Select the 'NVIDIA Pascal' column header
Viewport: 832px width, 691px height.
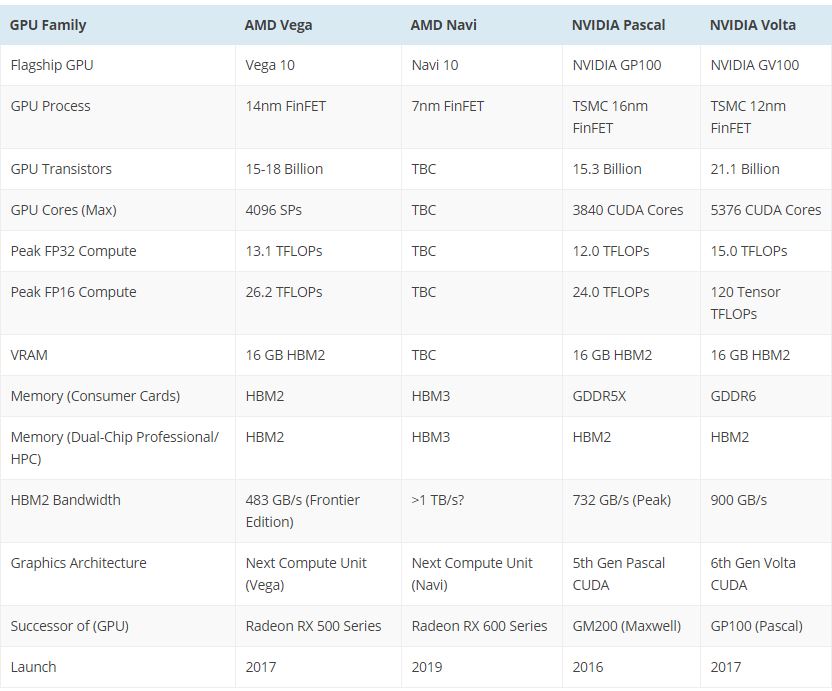tap(618, 25)
